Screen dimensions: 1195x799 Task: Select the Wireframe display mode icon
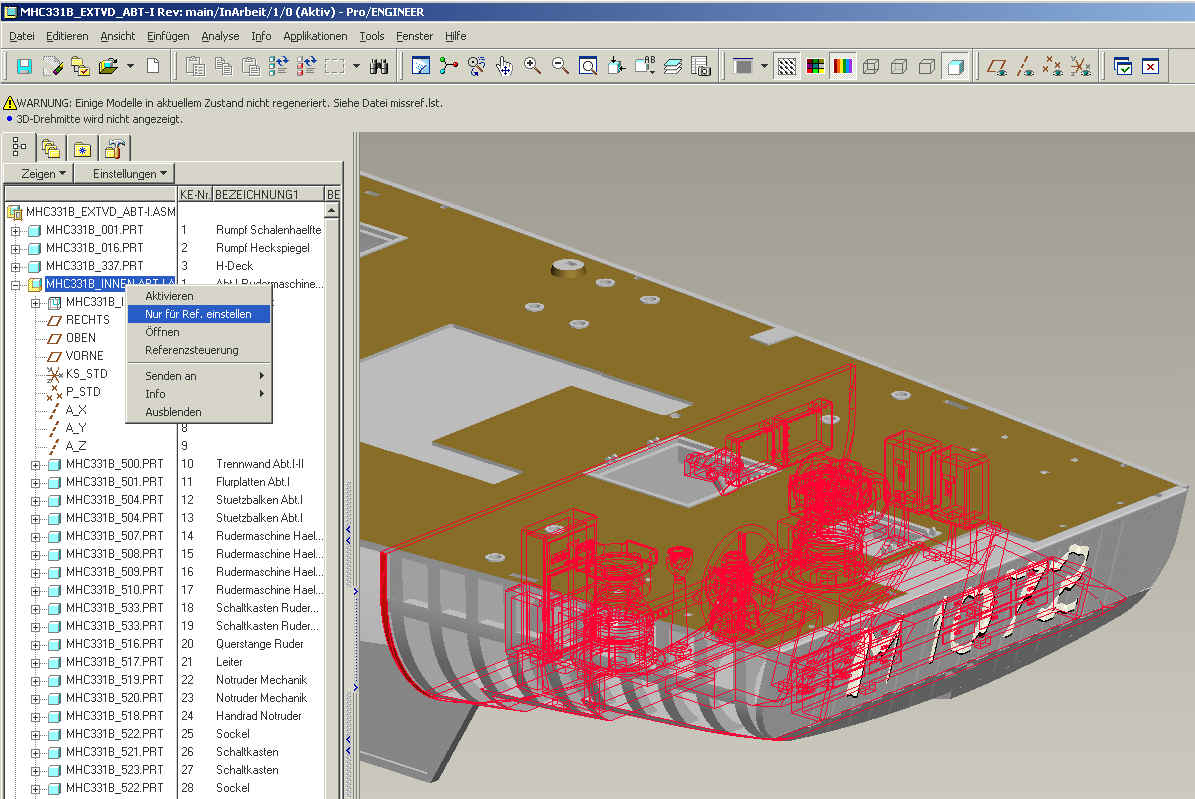point(871,66)
